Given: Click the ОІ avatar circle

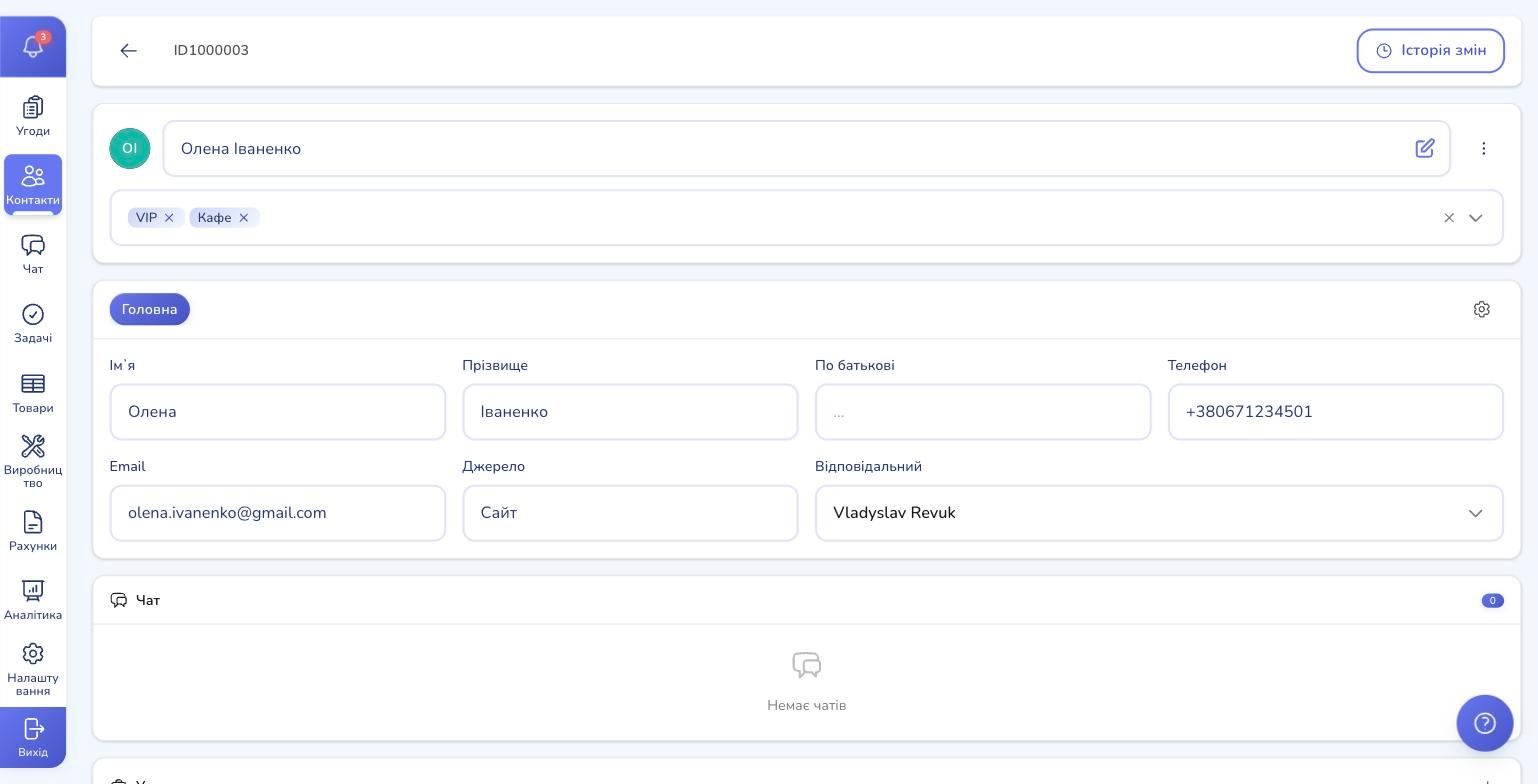Looking at the screenshot, I should 130,149.
